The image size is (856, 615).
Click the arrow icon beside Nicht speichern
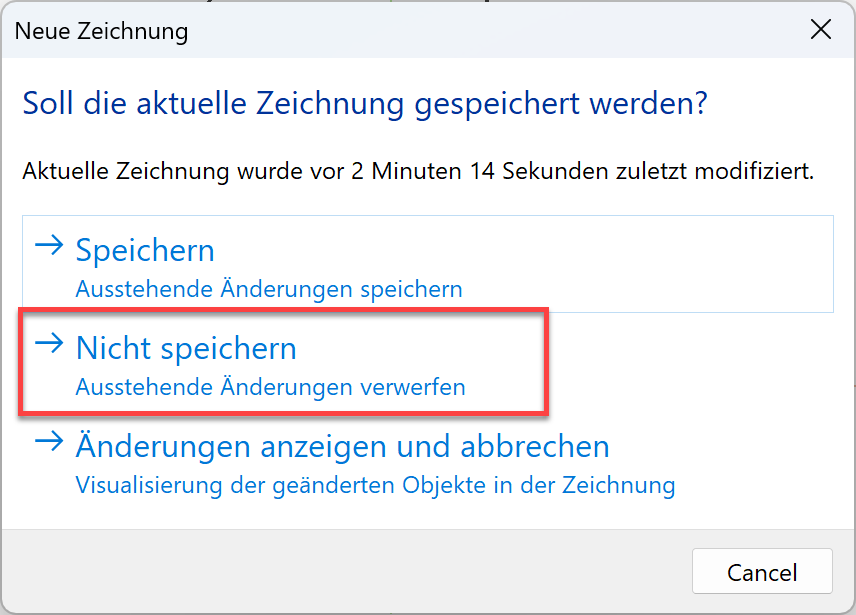pos(49,345)
